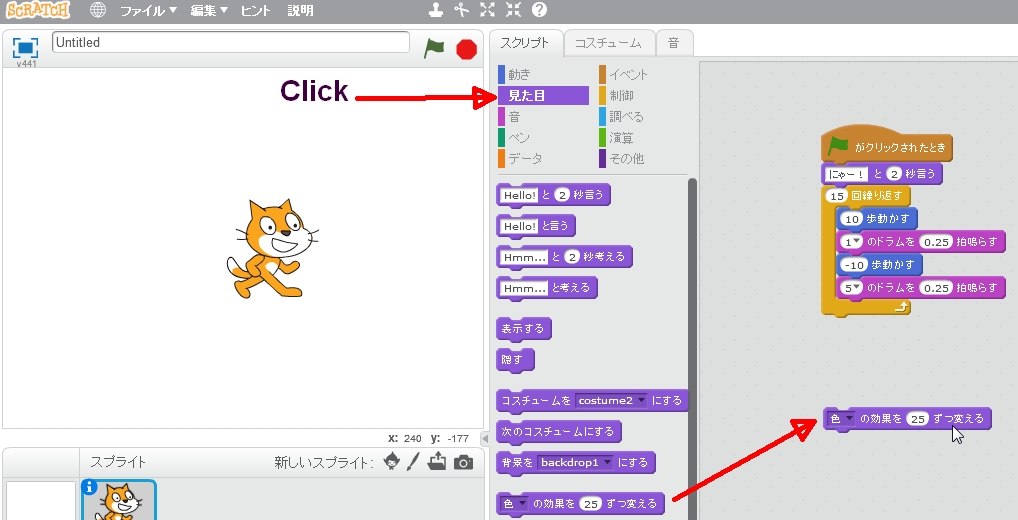Create new sprite from camera icon
Image resolution: width=1018 pixels, height=520 pixels.
[x=463, y=462]
